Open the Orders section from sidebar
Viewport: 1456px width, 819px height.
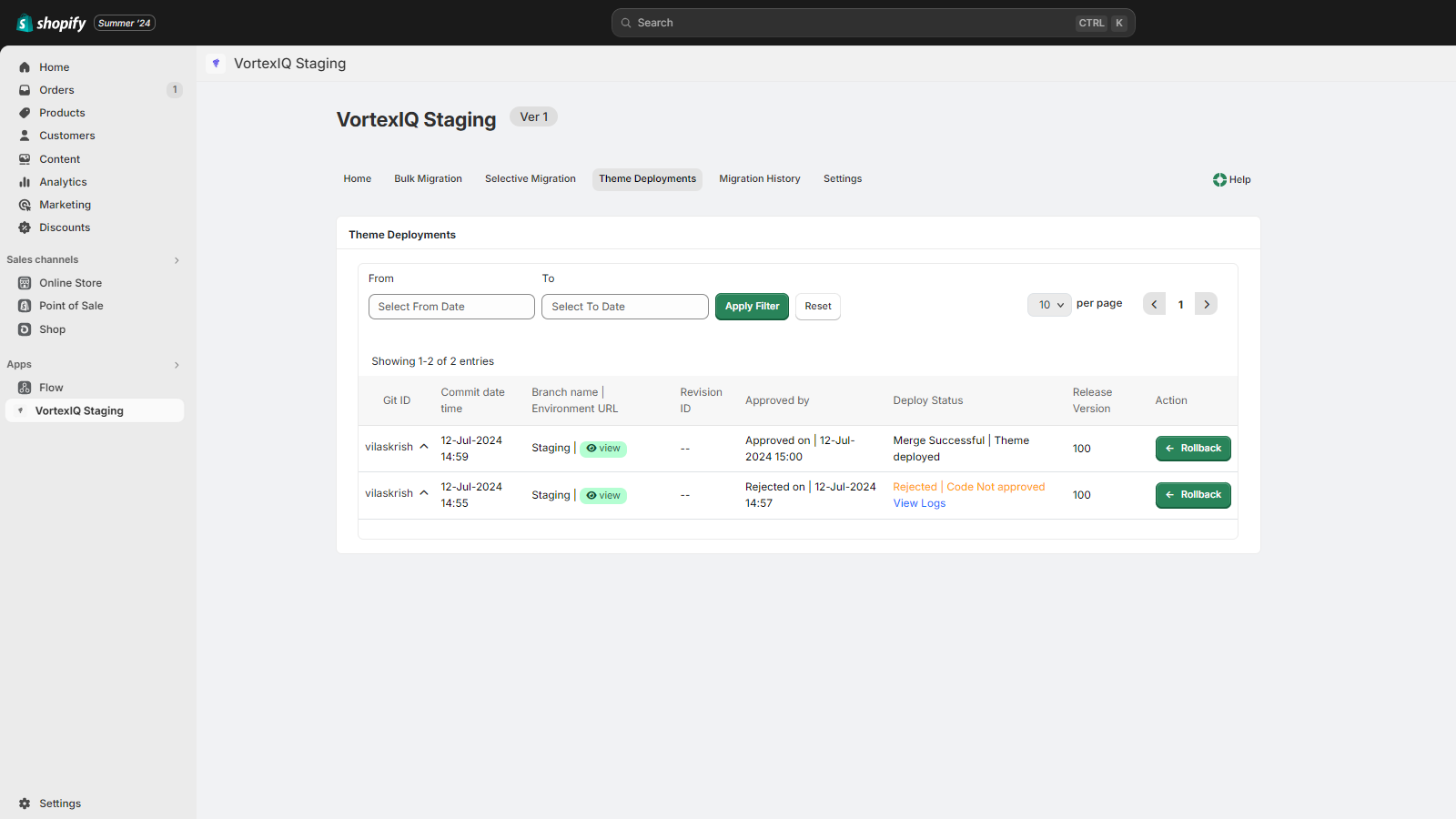(56, 89)
